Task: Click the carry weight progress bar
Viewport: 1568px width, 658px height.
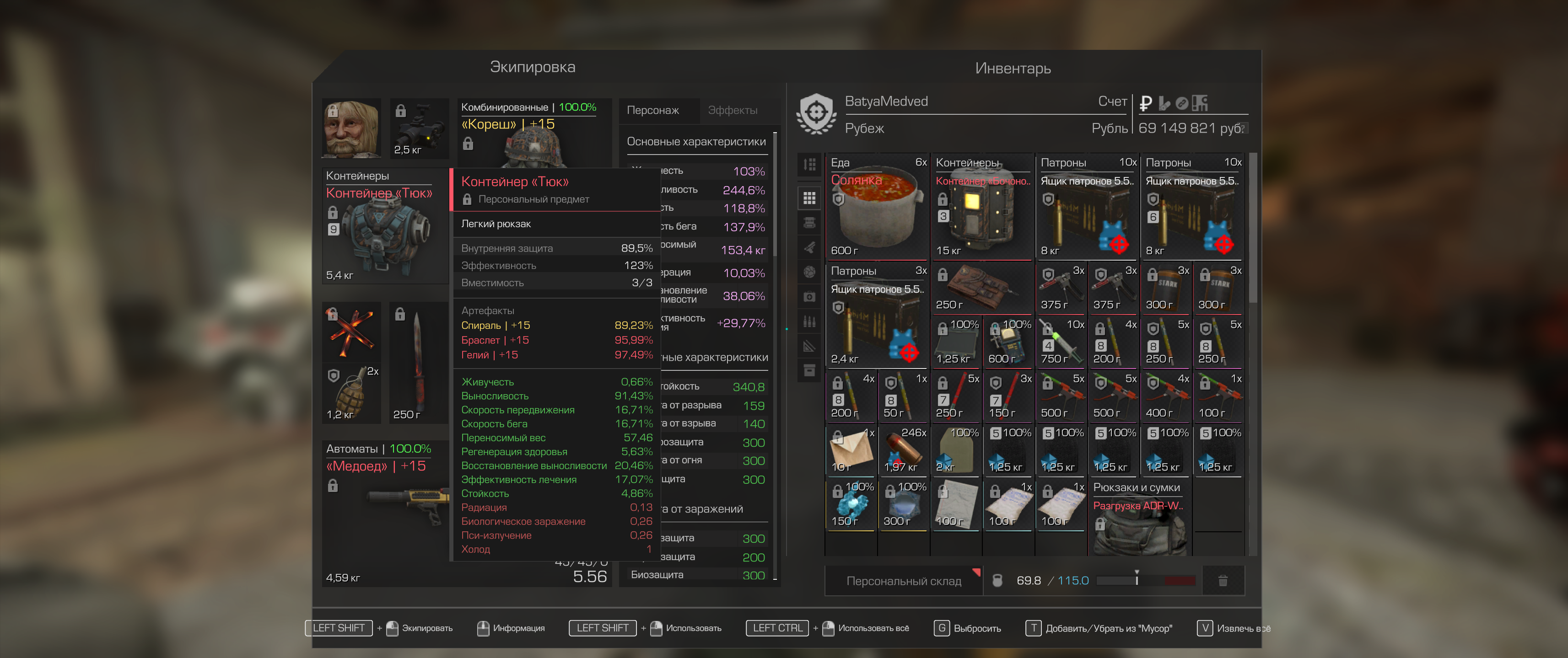Action: 1146,581
